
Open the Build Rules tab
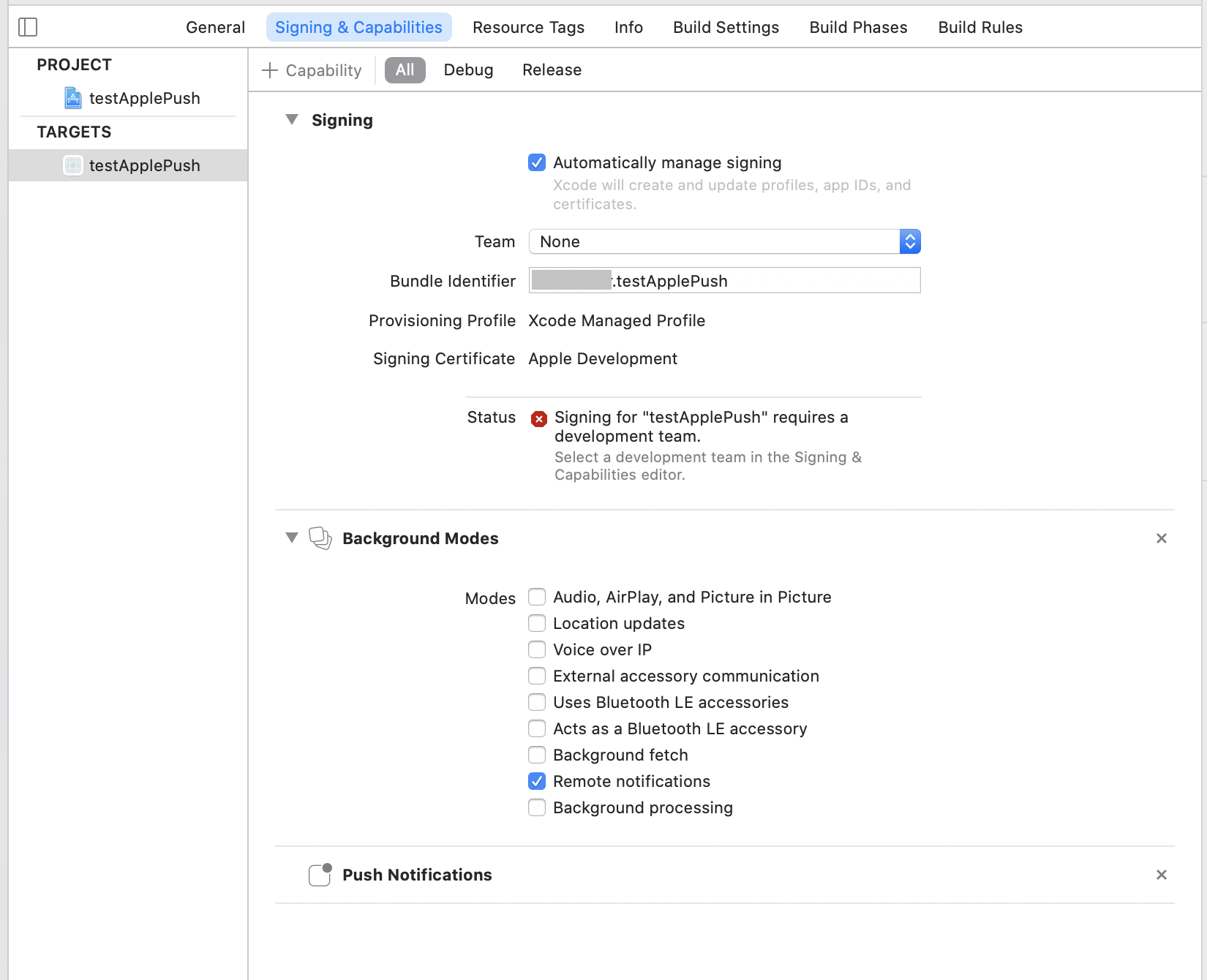(x=980, y=27)
